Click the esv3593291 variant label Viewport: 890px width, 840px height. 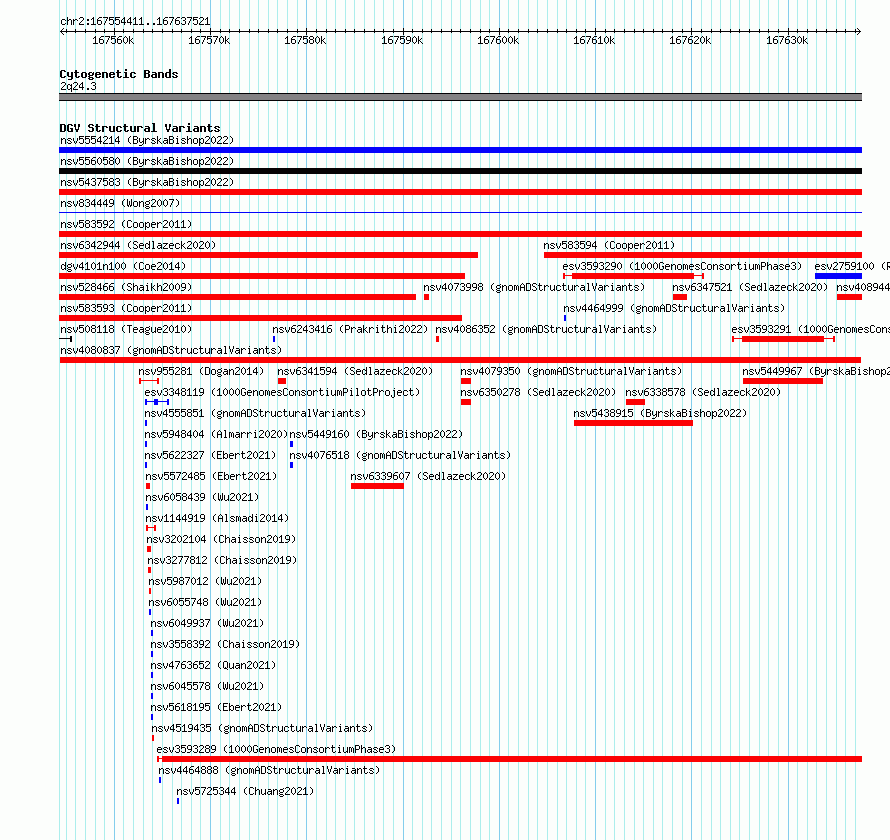(811, 329)
